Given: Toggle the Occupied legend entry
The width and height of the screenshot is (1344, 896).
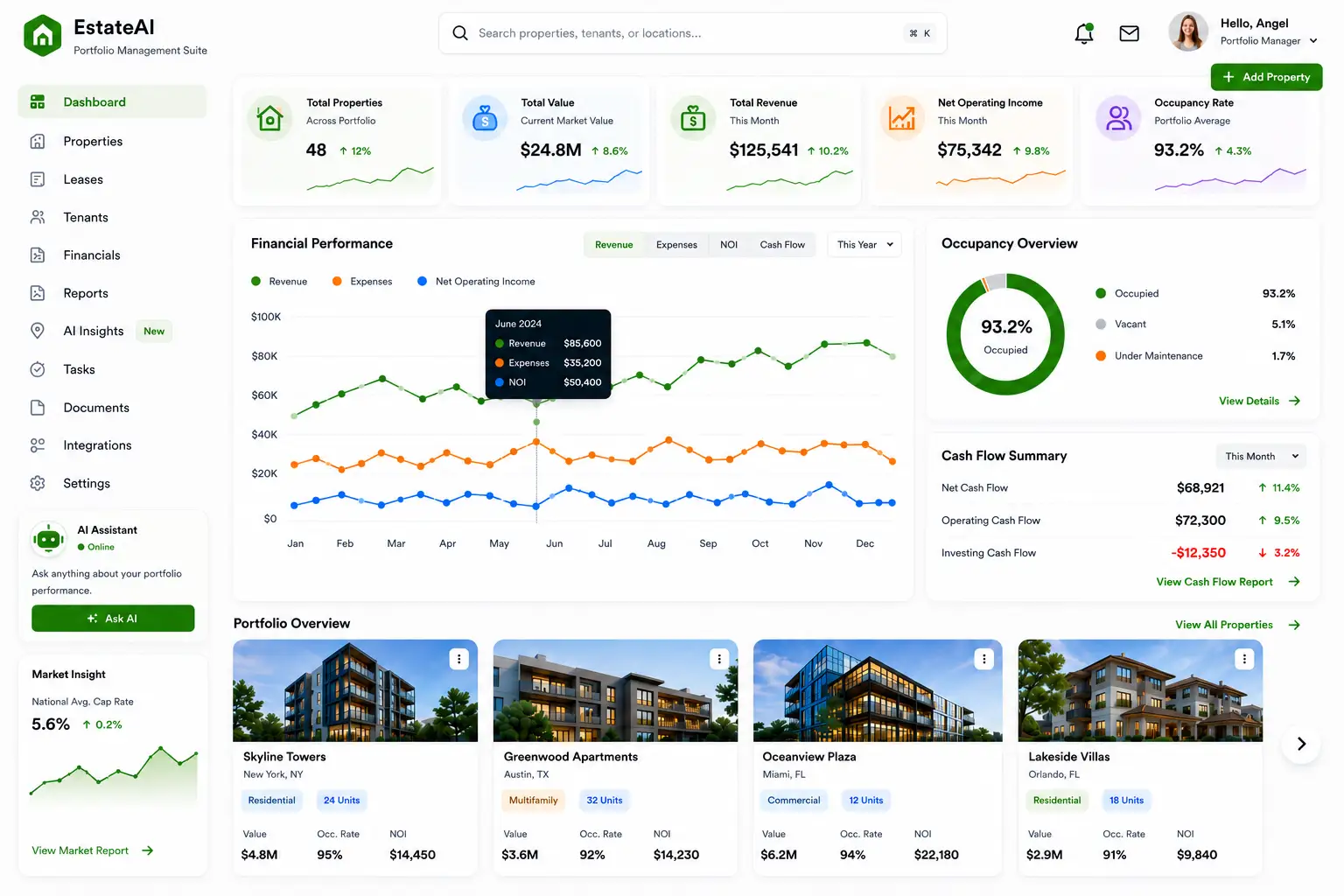Looking at the screenshot, I should pyautogui.click(x=1127, y=293).
